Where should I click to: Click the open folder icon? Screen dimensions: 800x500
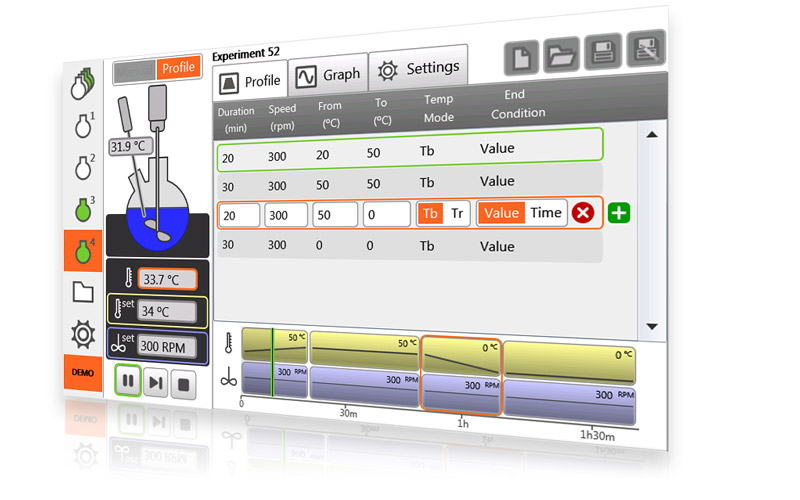pyautogui.click(x=561, y=55)
